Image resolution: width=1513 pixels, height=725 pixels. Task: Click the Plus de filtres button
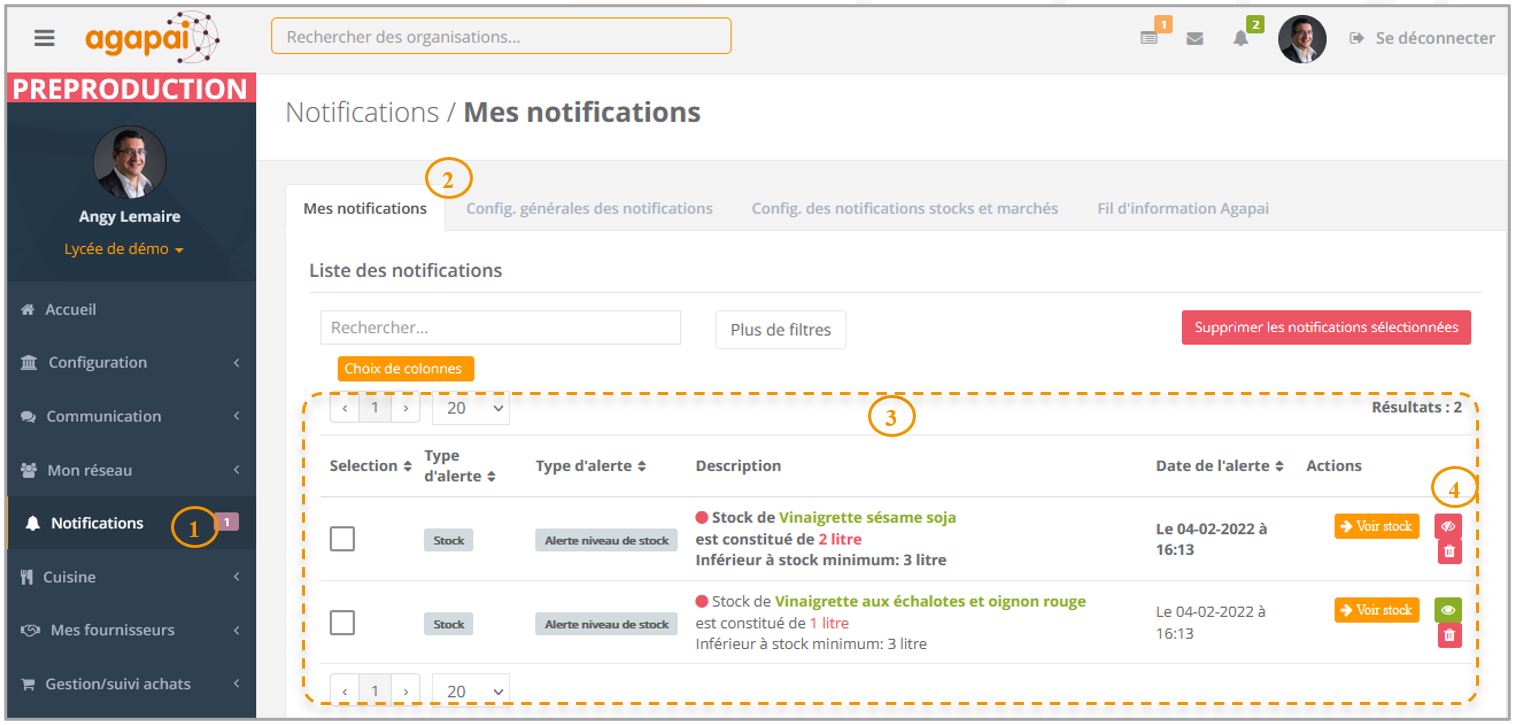click(x=781, y=329)
